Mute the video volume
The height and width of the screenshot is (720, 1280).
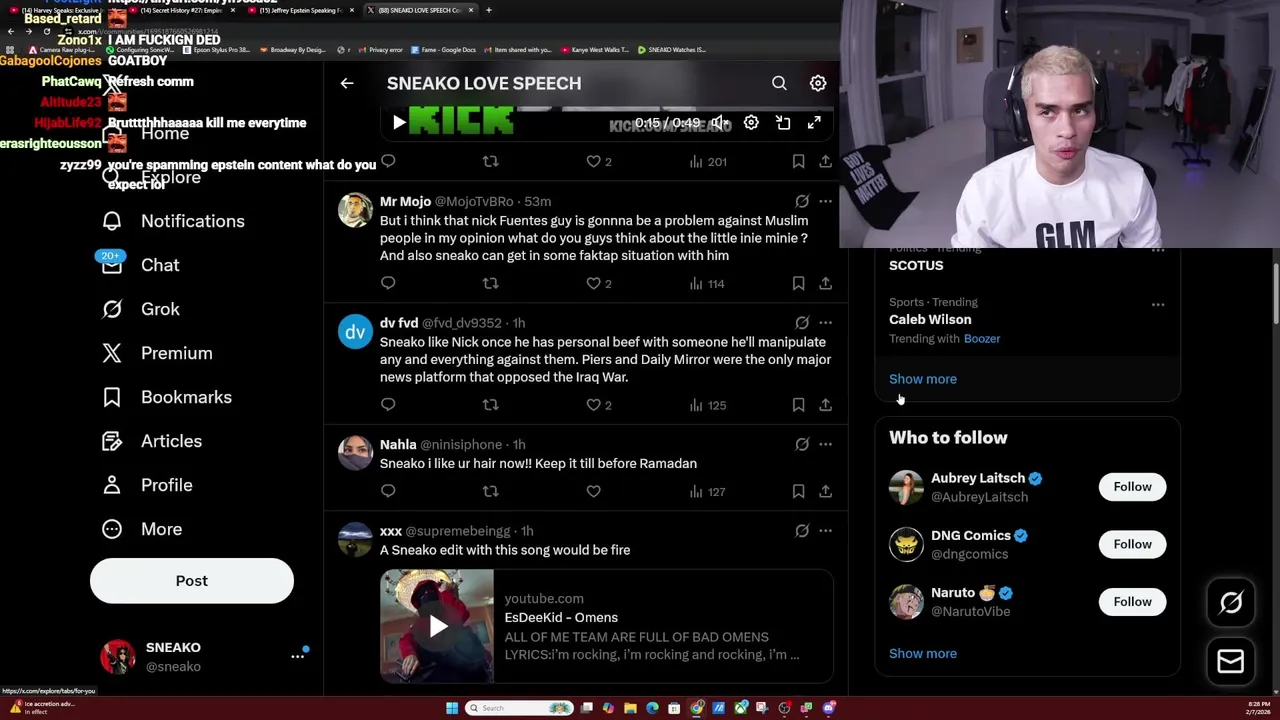[719, 123]
